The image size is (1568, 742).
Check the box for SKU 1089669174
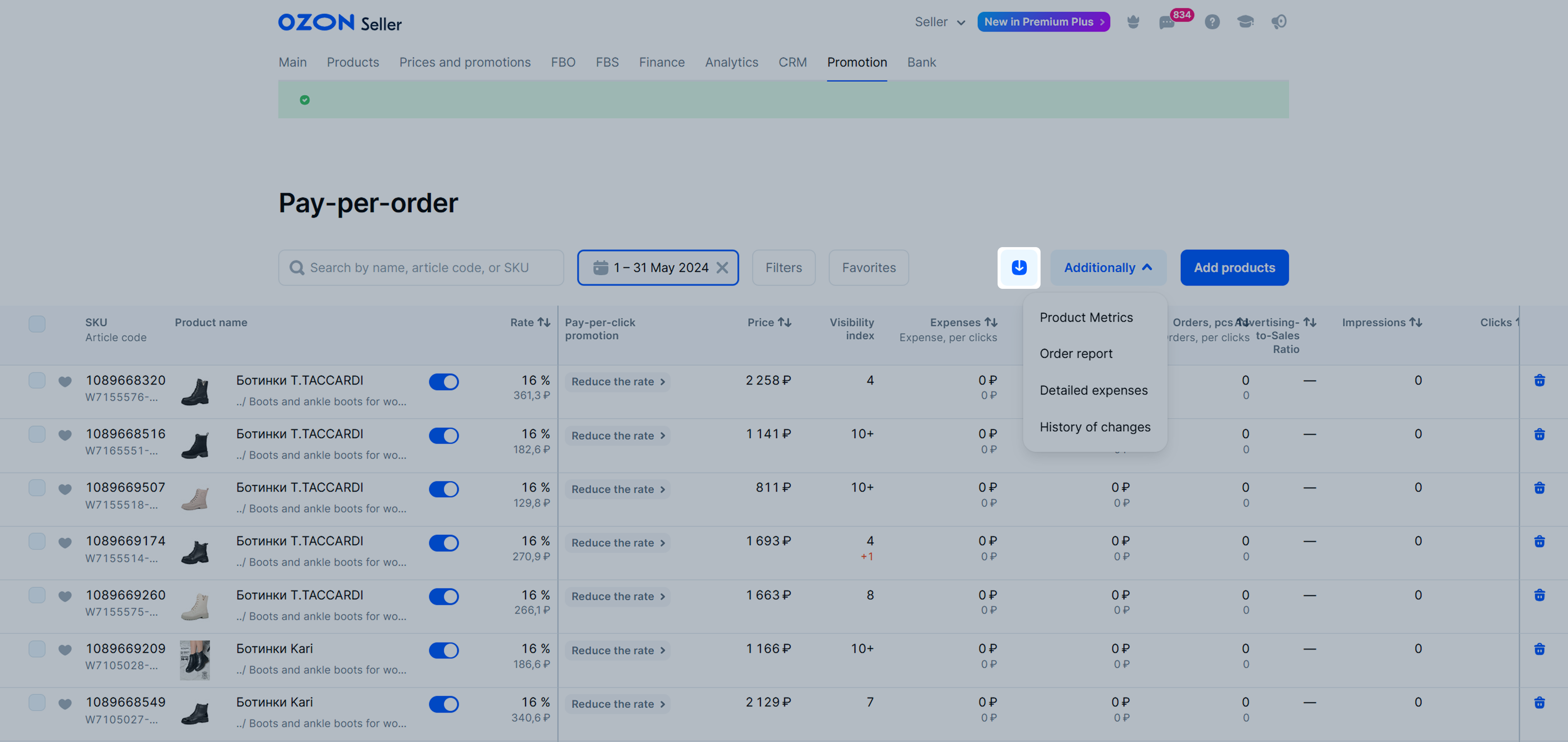pos(37,541)
